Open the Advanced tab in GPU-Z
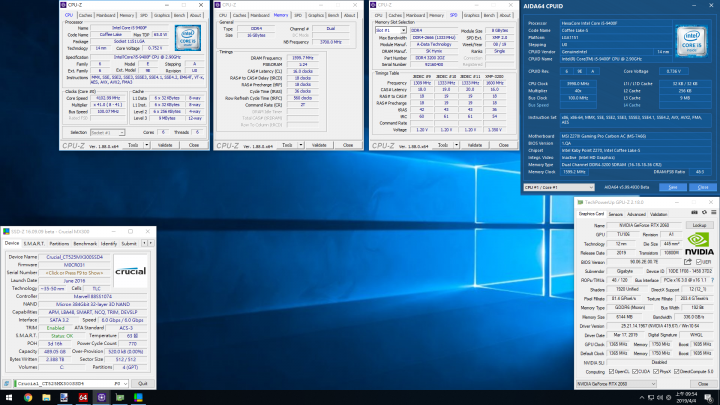The width and height of the screenshot is (720, 405). coord(636,214)
